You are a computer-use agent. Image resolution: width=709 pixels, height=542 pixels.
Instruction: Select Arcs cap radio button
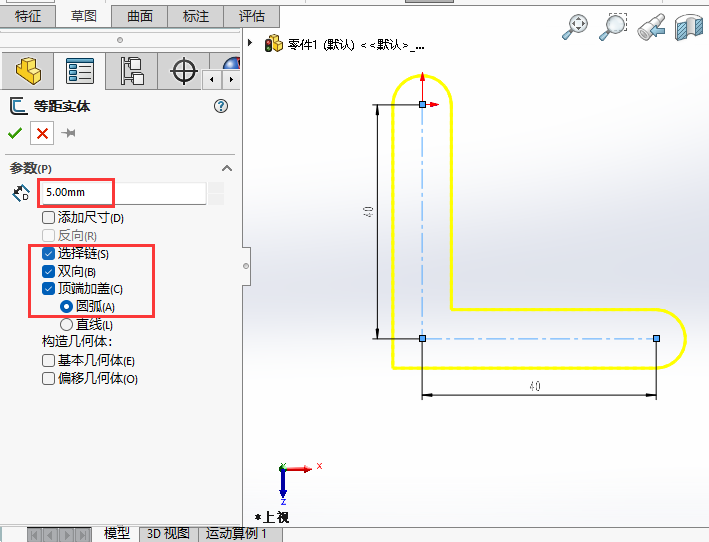[x=66, y=306]
